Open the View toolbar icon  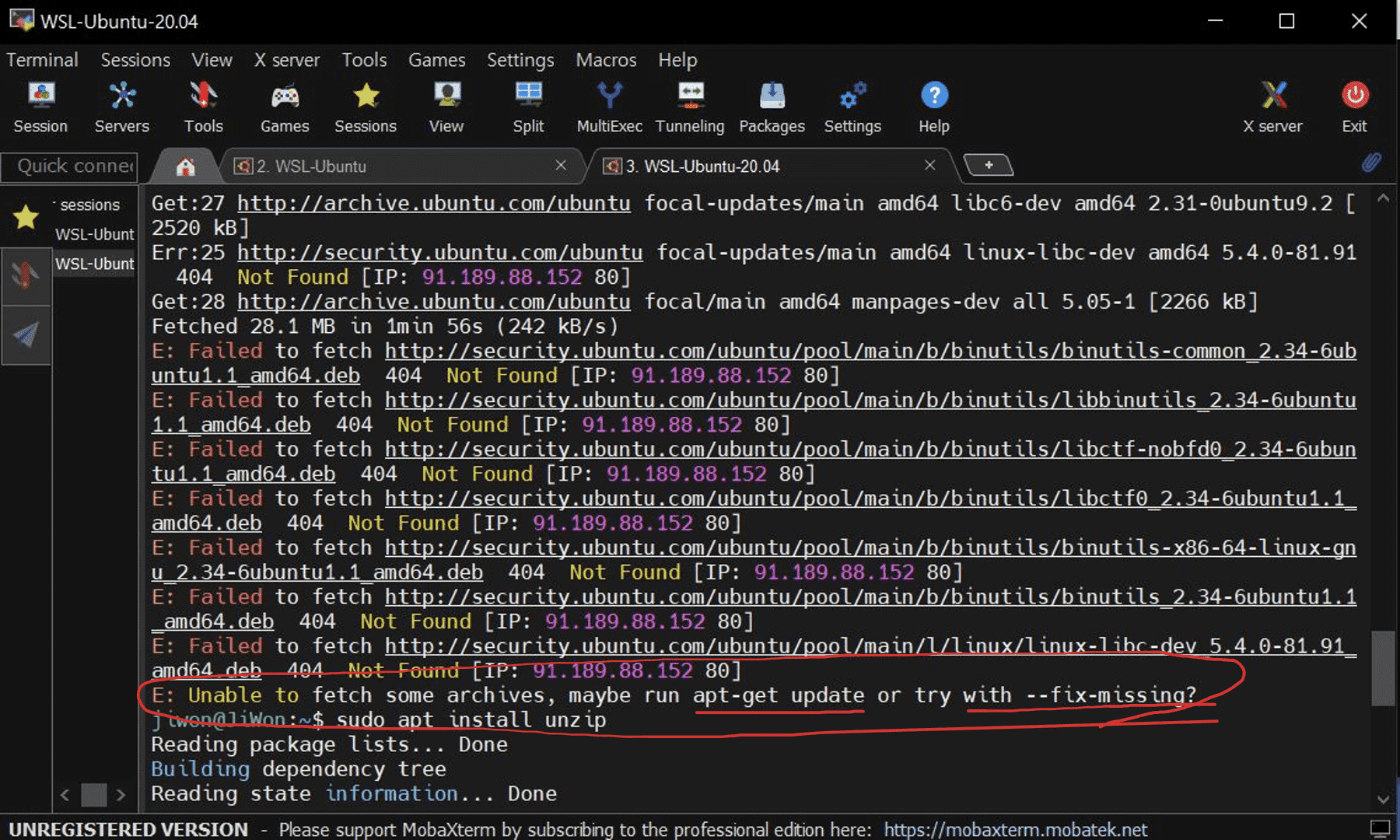446,107
